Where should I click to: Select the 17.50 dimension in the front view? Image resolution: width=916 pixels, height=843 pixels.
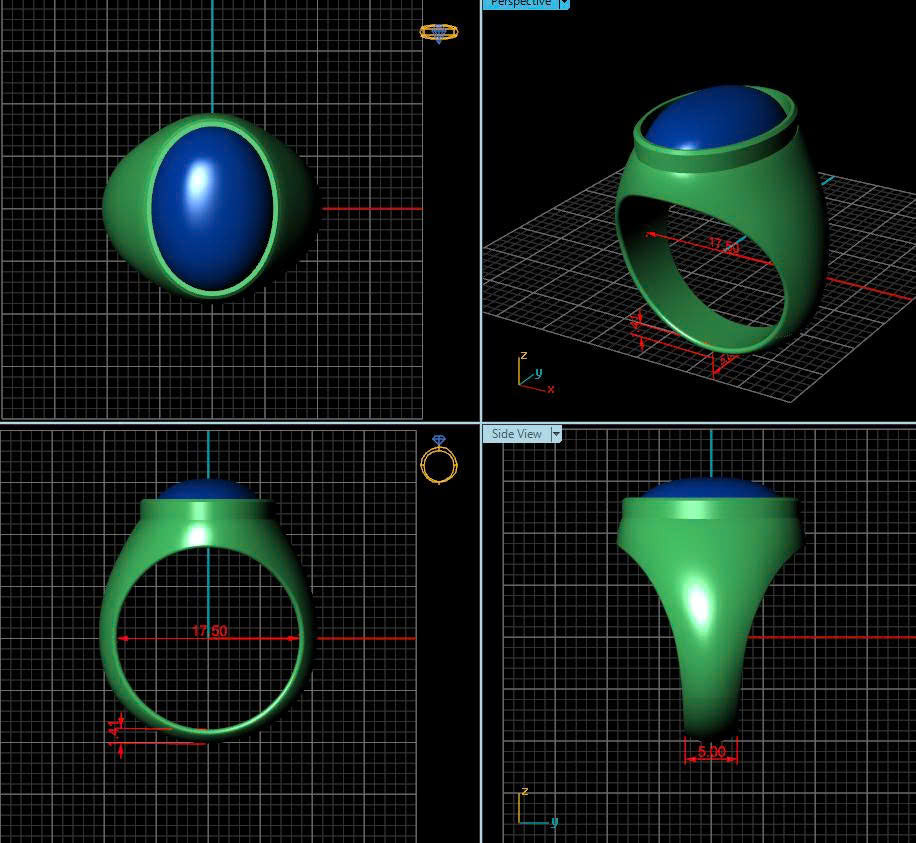pos(210,631)
